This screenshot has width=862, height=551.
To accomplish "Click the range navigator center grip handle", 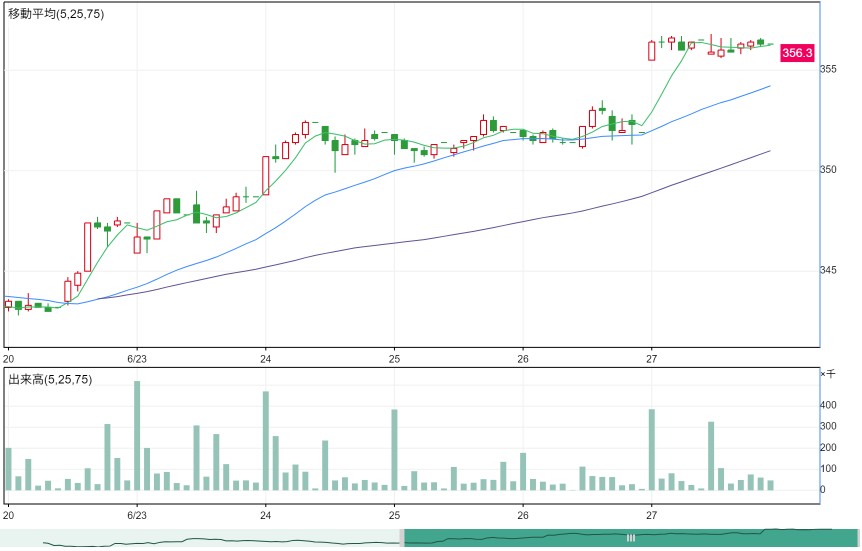I will pyautogui.click(x=631, y=538).
